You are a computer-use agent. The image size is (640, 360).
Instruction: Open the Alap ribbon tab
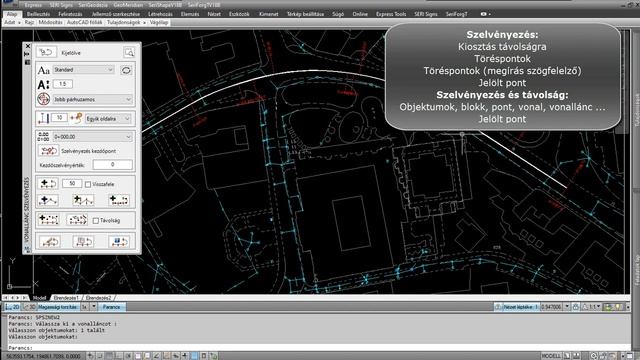(x=12, y=14)
